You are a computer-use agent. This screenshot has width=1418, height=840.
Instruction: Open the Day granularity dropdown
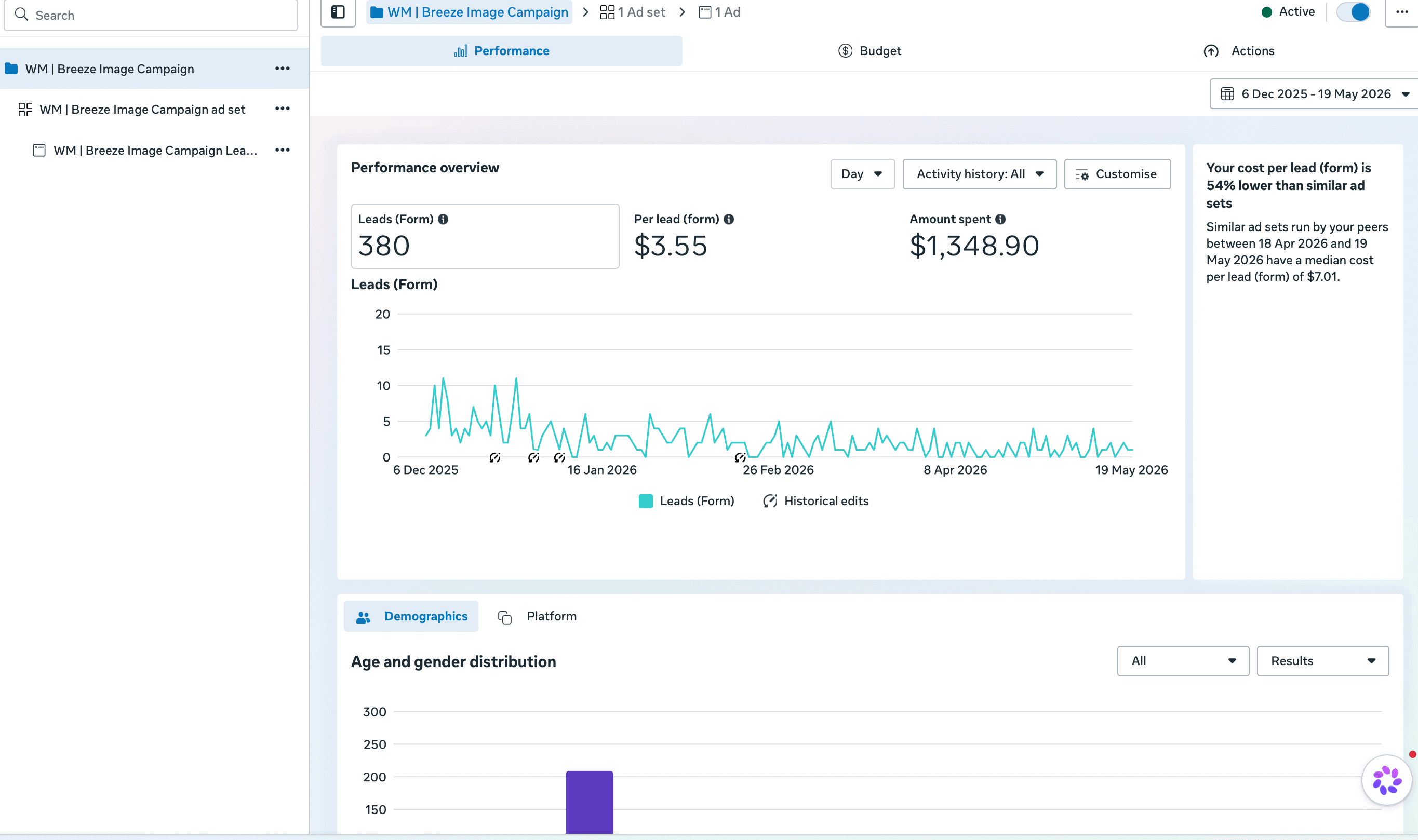pyautogui.click(x=862, y=174)
